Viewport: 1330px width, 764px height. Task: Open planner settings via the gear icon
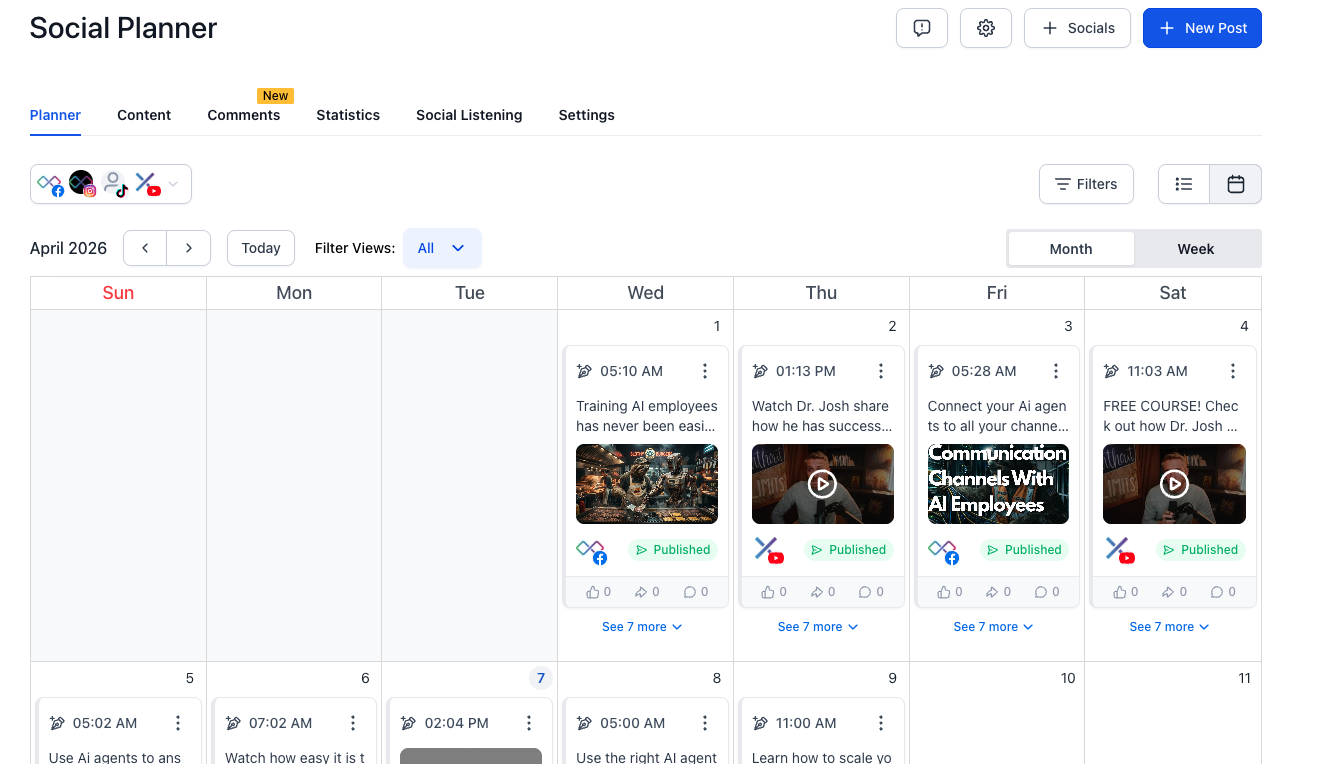(x=985, y=28)
